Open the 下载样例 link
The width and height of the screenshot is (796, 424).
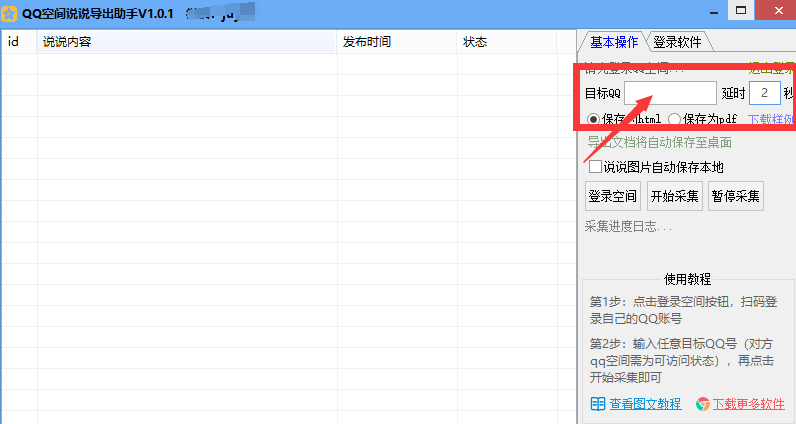point(771,119)
